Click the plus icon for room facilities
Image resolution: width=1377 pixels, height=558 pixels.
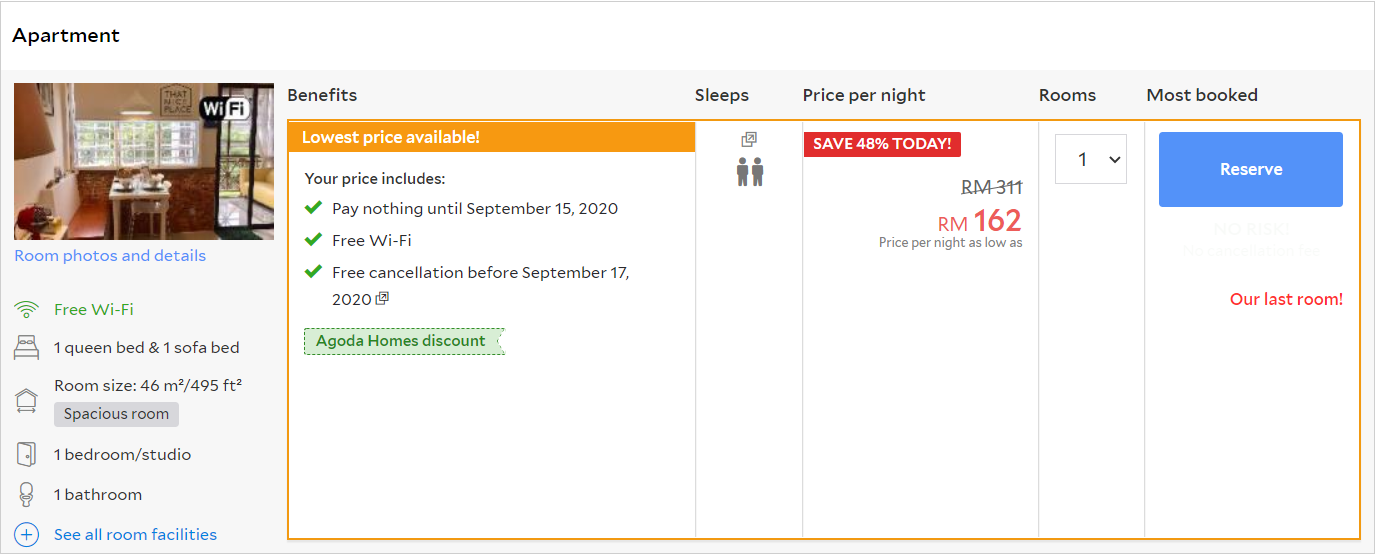point(27,535)
